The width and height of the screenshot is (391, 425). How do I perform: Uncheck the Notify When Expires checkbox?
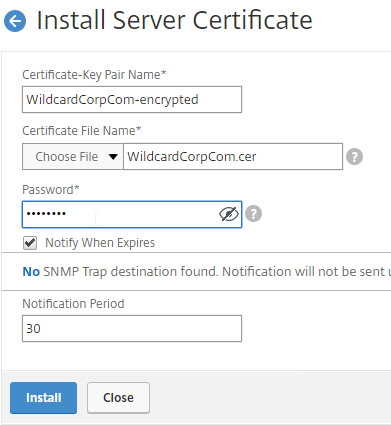[x=30, y=243]
